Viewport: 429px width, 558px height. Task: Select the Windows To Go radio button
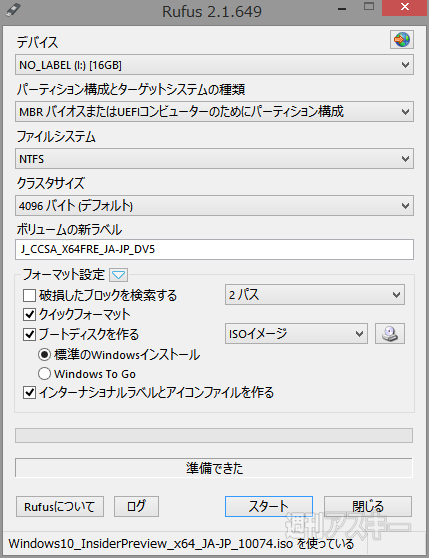[x=44, y=374]
